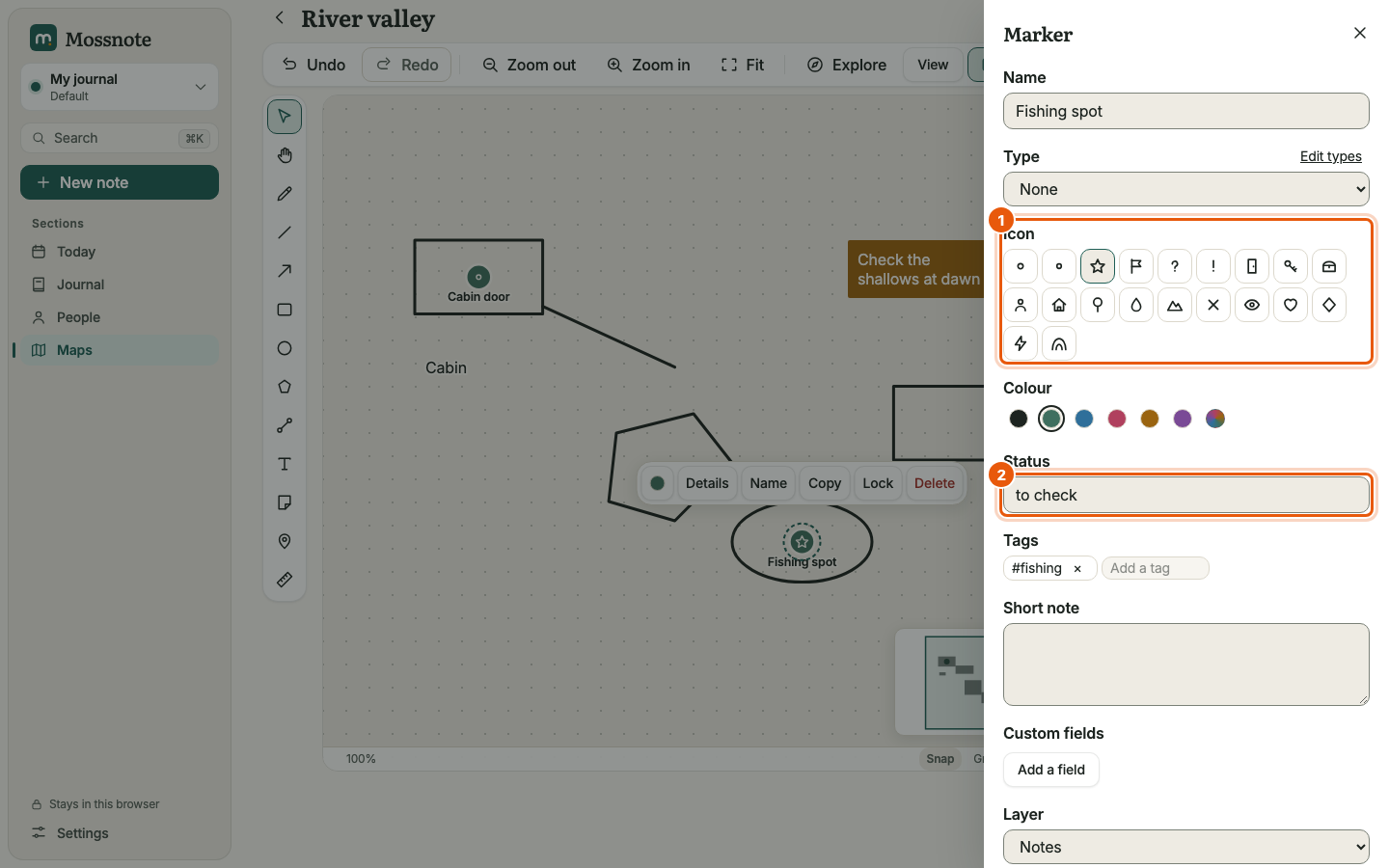Choose the rectangle shape tool

tap(285, 310)
